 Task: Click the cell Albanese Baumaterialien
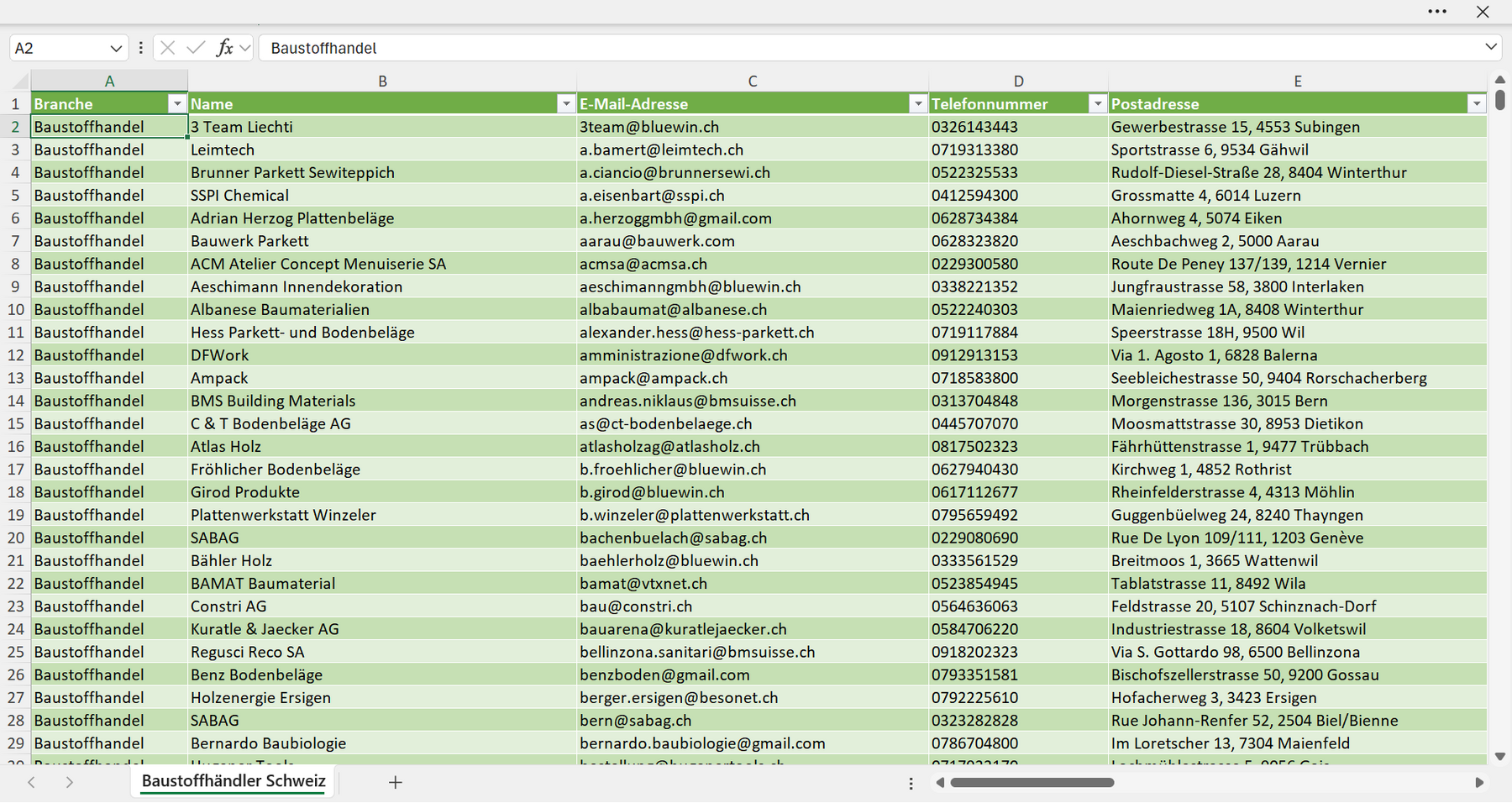click(x=382, y=309)
